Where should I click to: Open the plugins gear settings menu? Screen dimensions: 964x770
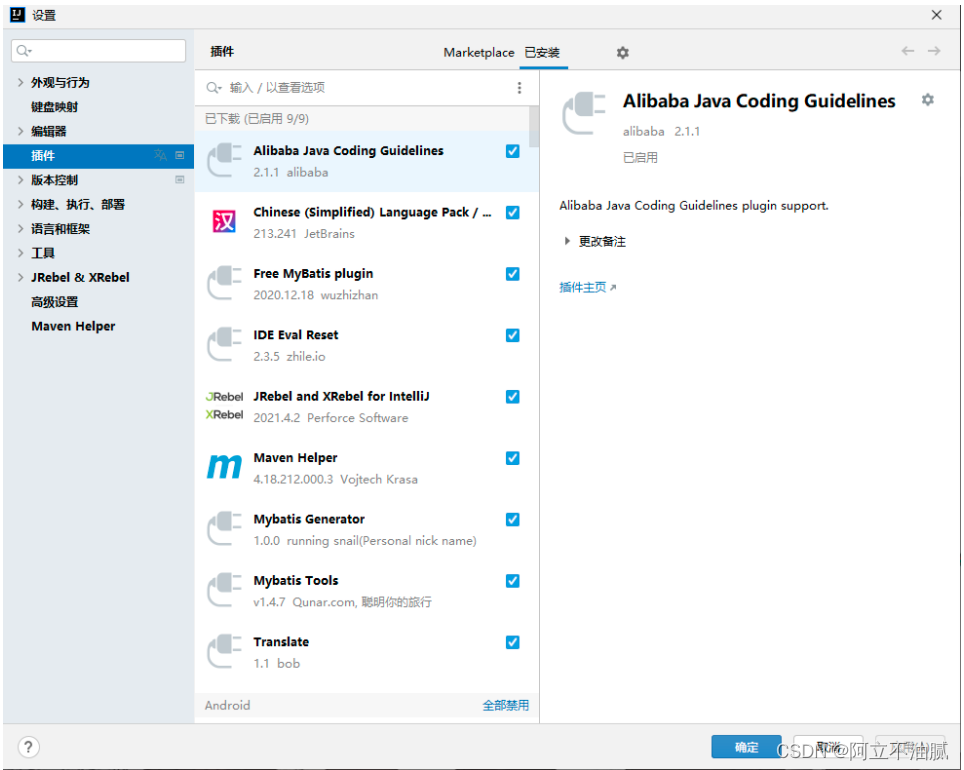click(623, 53)
